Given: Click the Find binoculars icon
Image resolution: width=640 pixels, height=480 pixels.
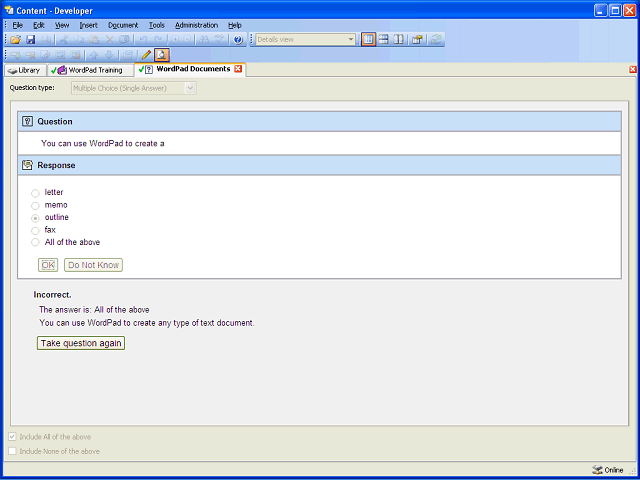Looking at the screenshot, I should pos(204,40).
